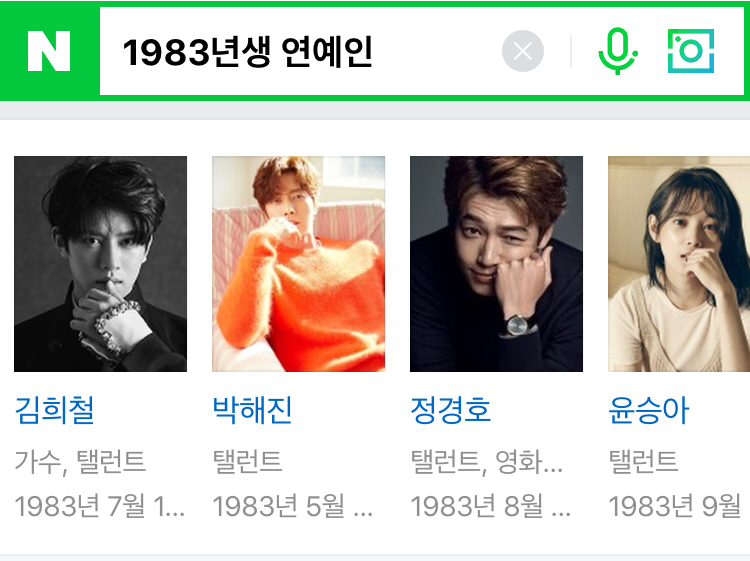Click the Naver N logo
Viewport: 750px width, 561px height.
point(49,51)
